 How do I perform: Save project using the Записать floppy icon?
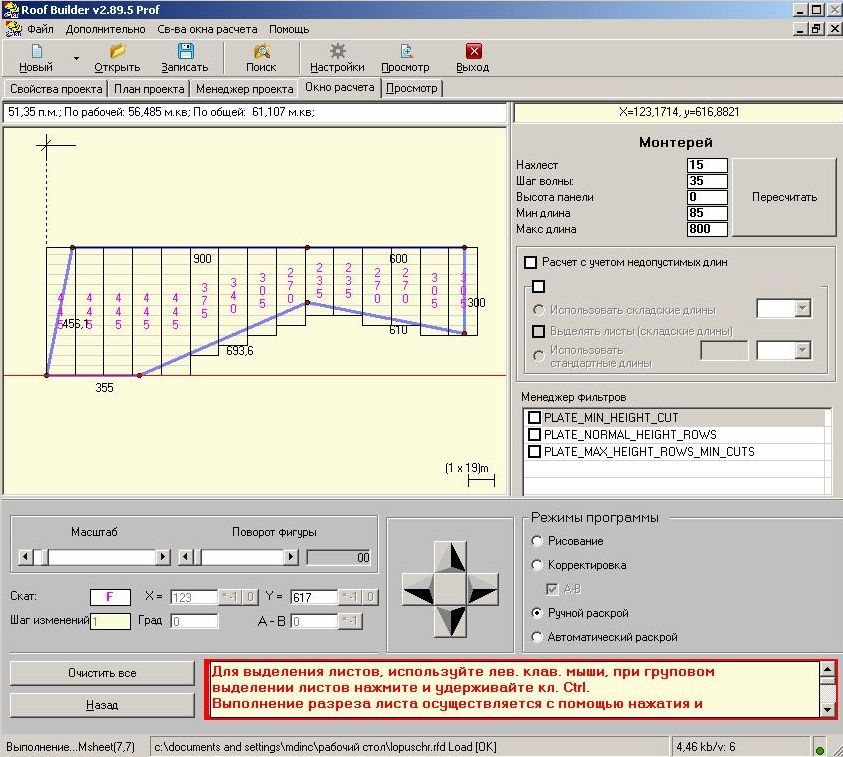click(x=185, y=51)
